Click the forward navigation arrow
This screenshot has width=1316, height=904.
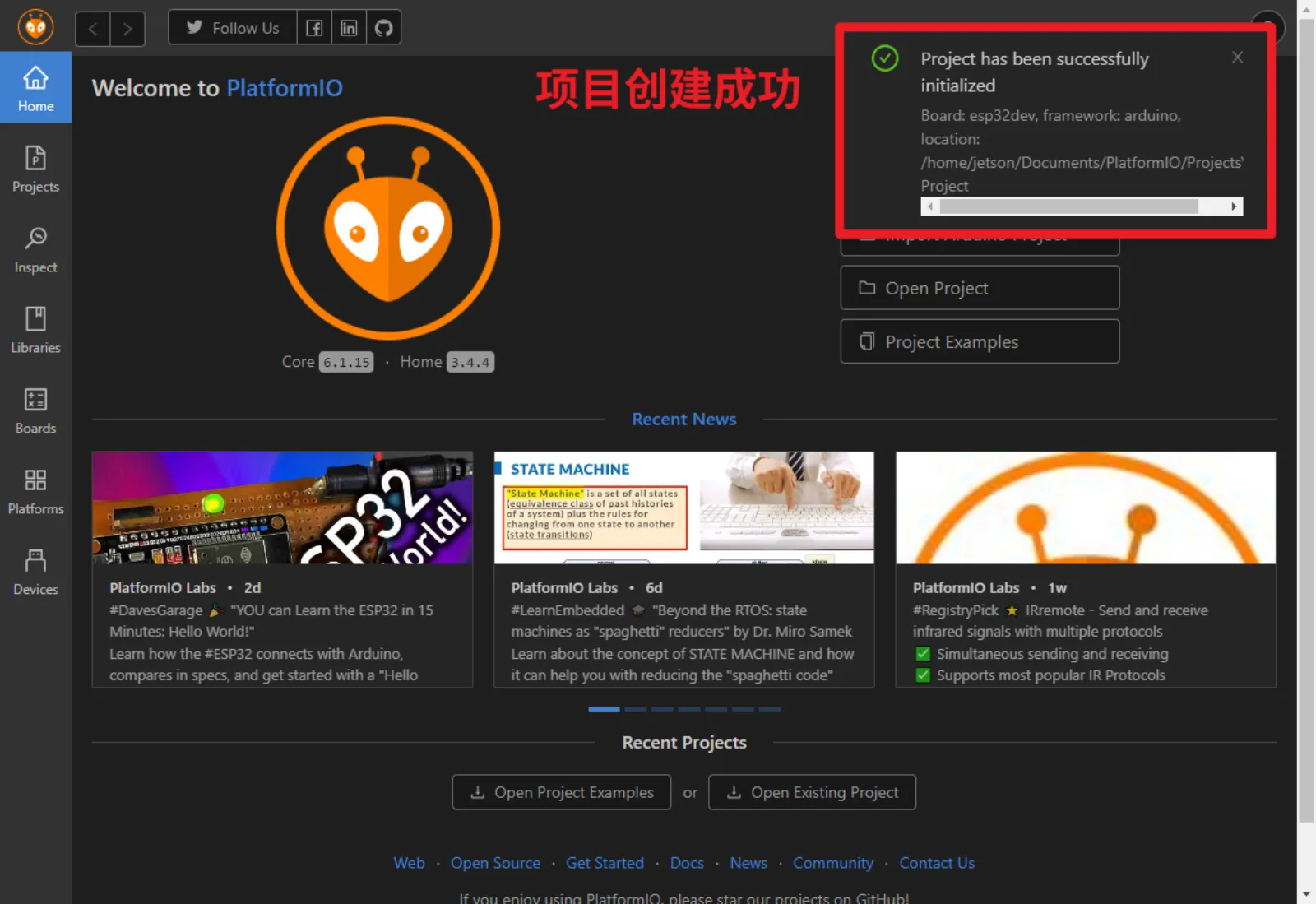pos(127,28)
